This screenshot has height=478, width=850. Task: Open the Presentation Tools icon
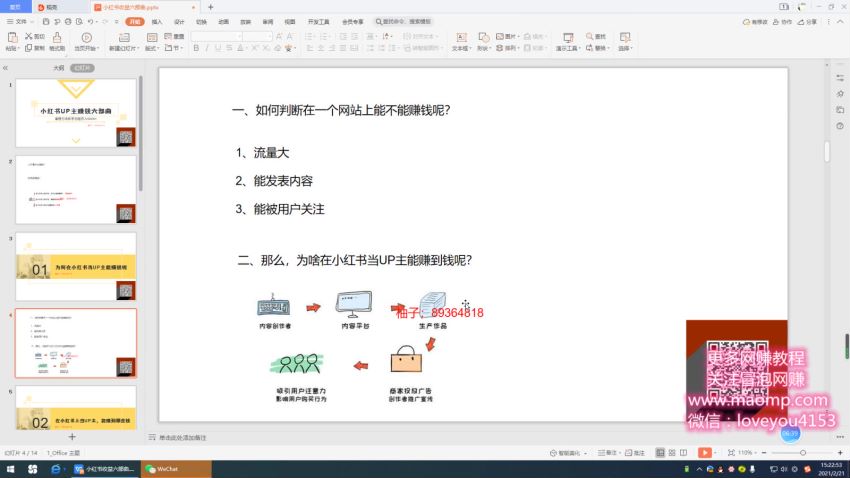(x=568, y=37)
